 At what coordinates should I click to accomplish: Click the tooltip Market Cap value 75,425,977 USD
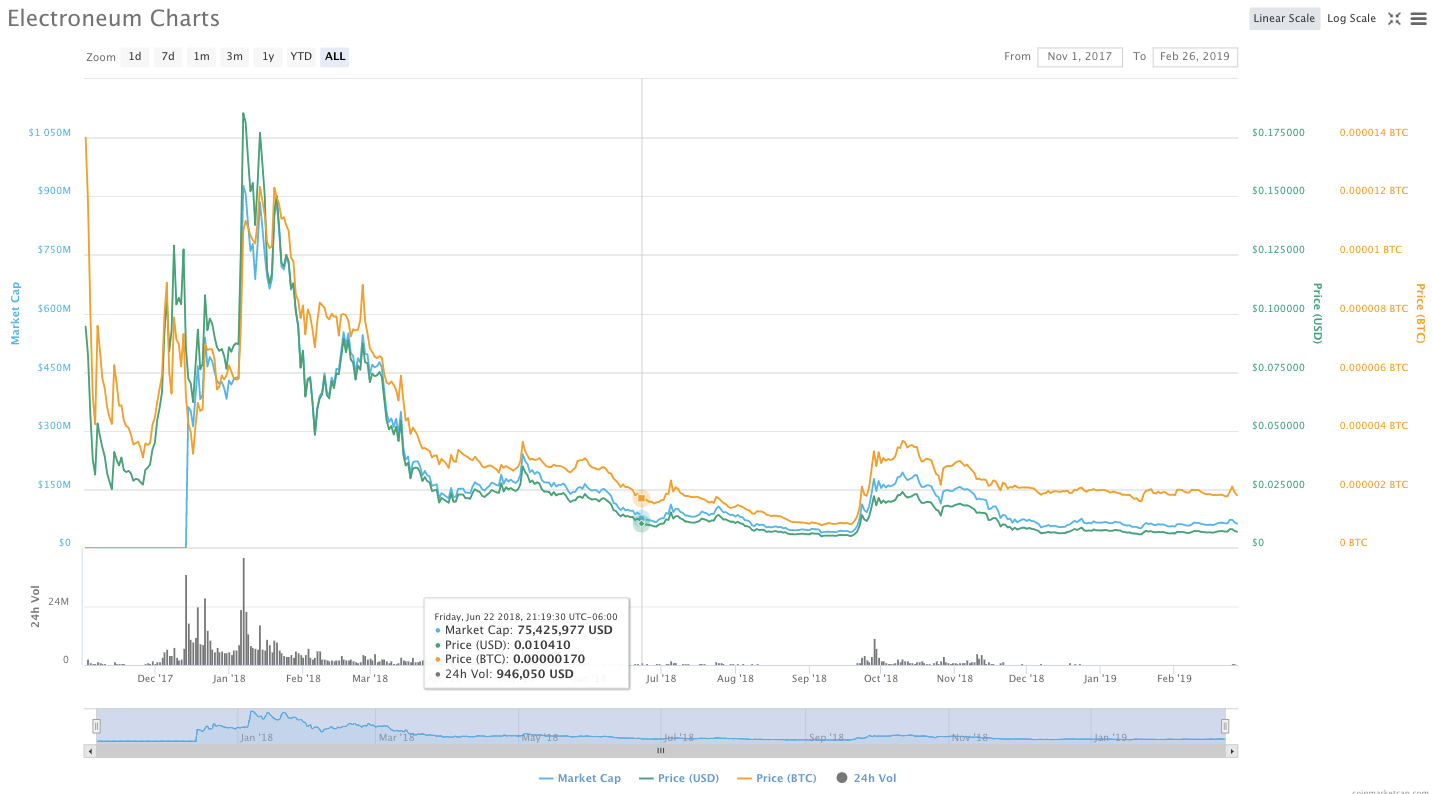(565, 630)
